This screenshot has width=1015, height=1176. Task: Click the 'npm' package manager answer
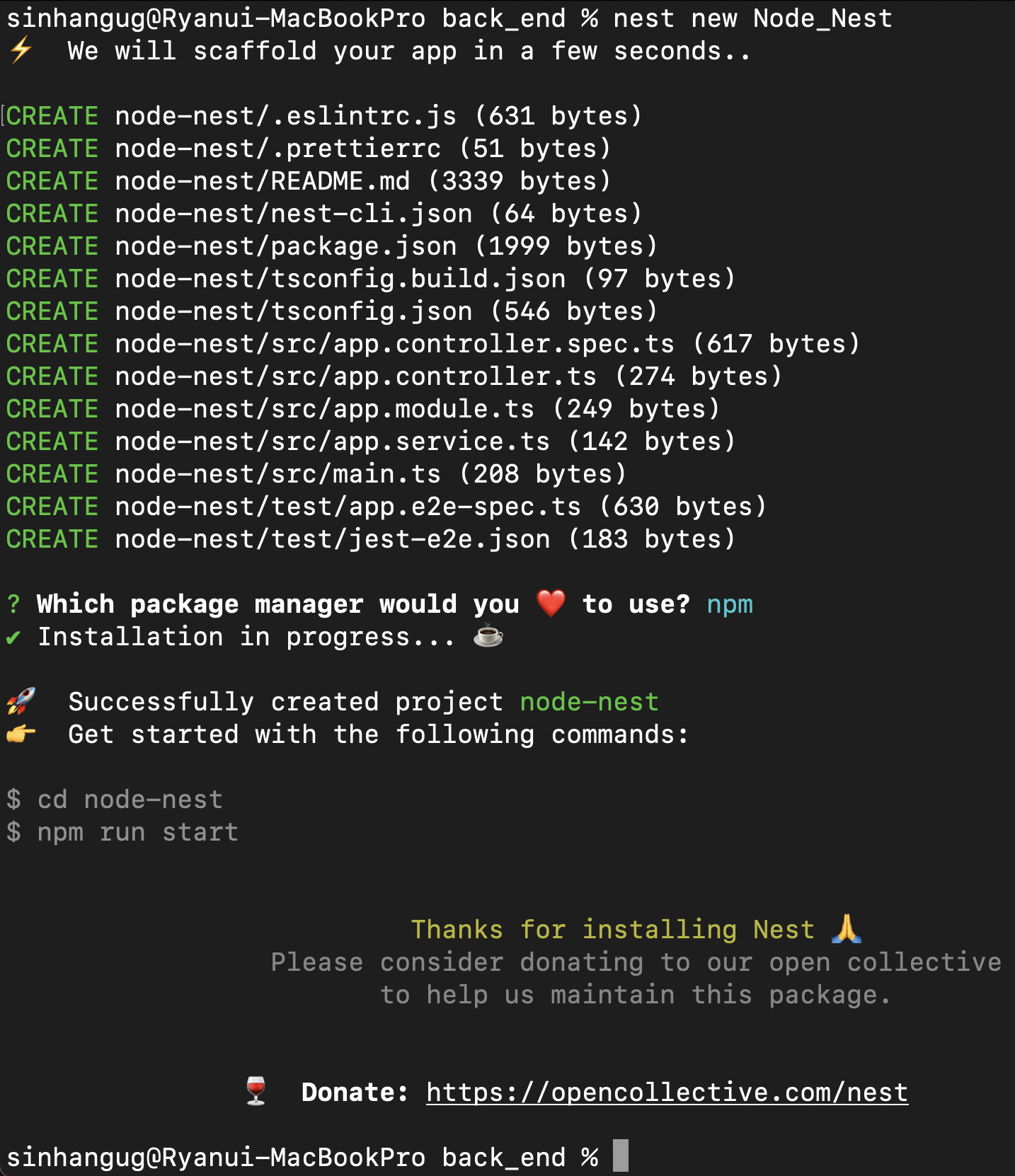[x=730, y=605]
